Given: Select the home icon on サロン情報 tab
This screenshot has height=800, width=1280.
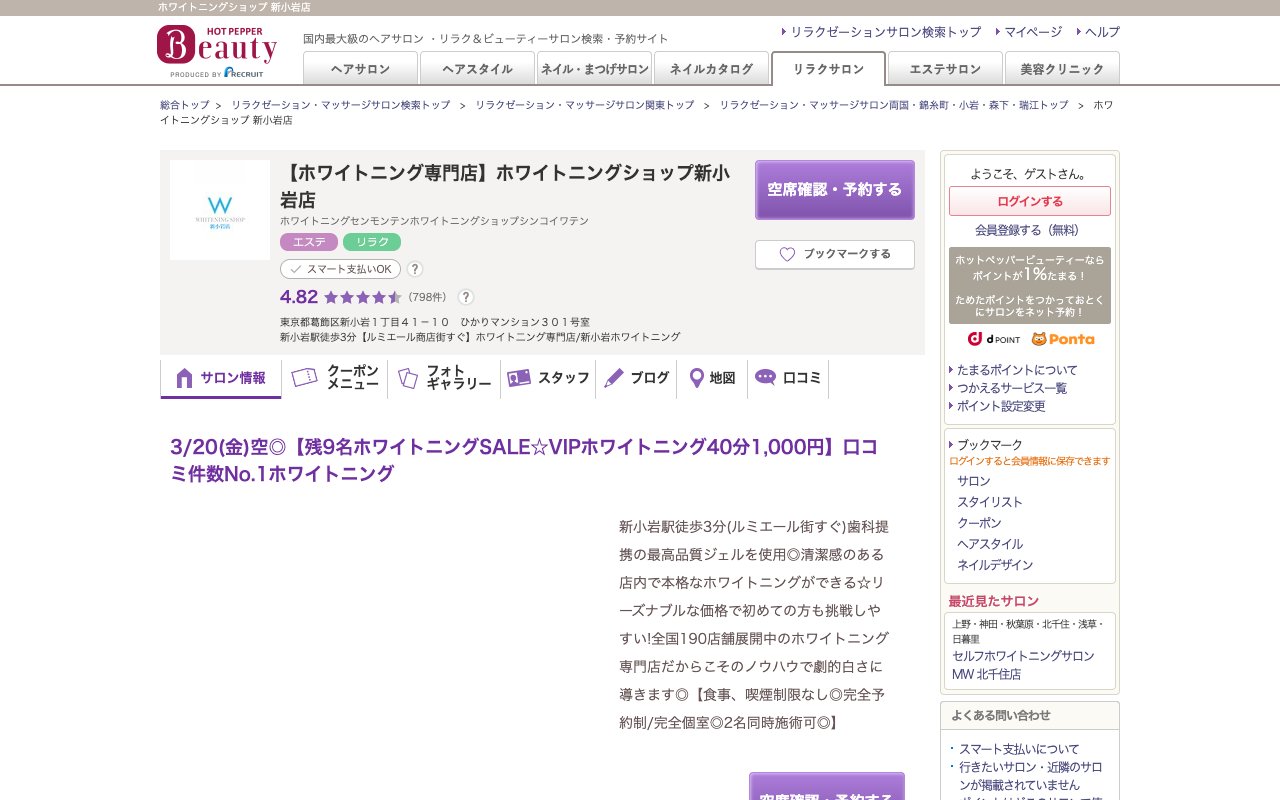Looking at the screenshot, I should [x=184, y=378].
